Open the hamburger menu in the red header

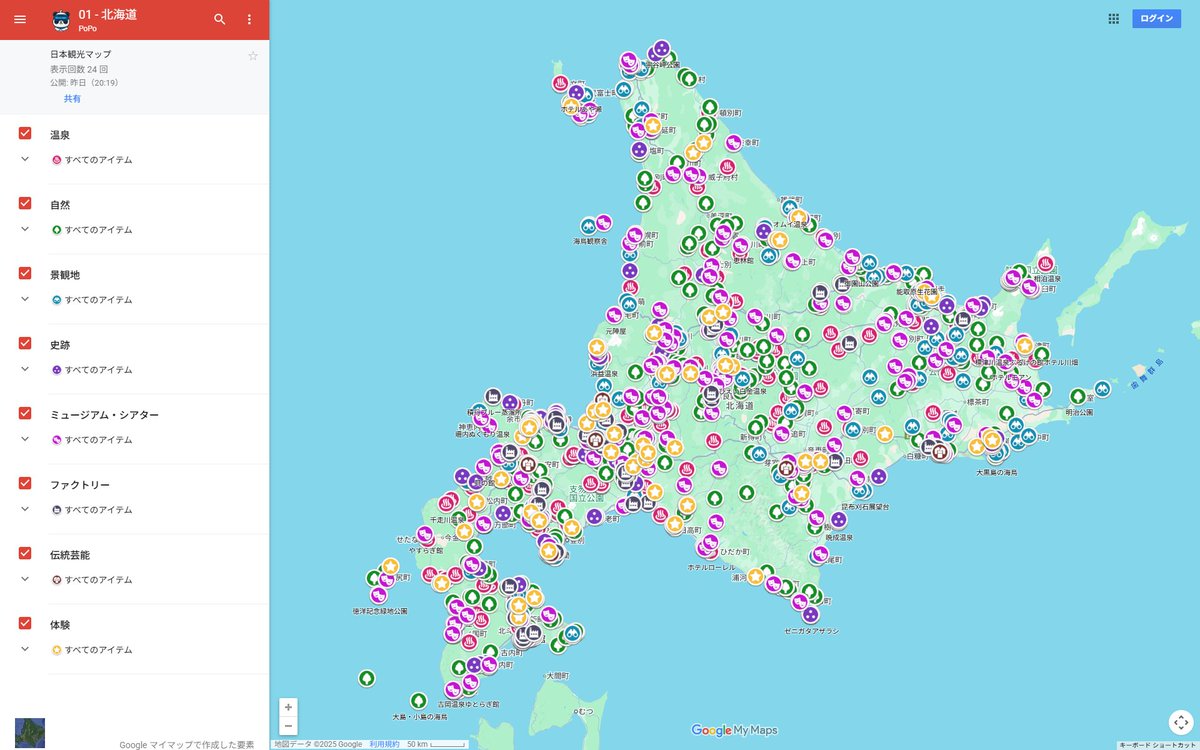point(20,19)
